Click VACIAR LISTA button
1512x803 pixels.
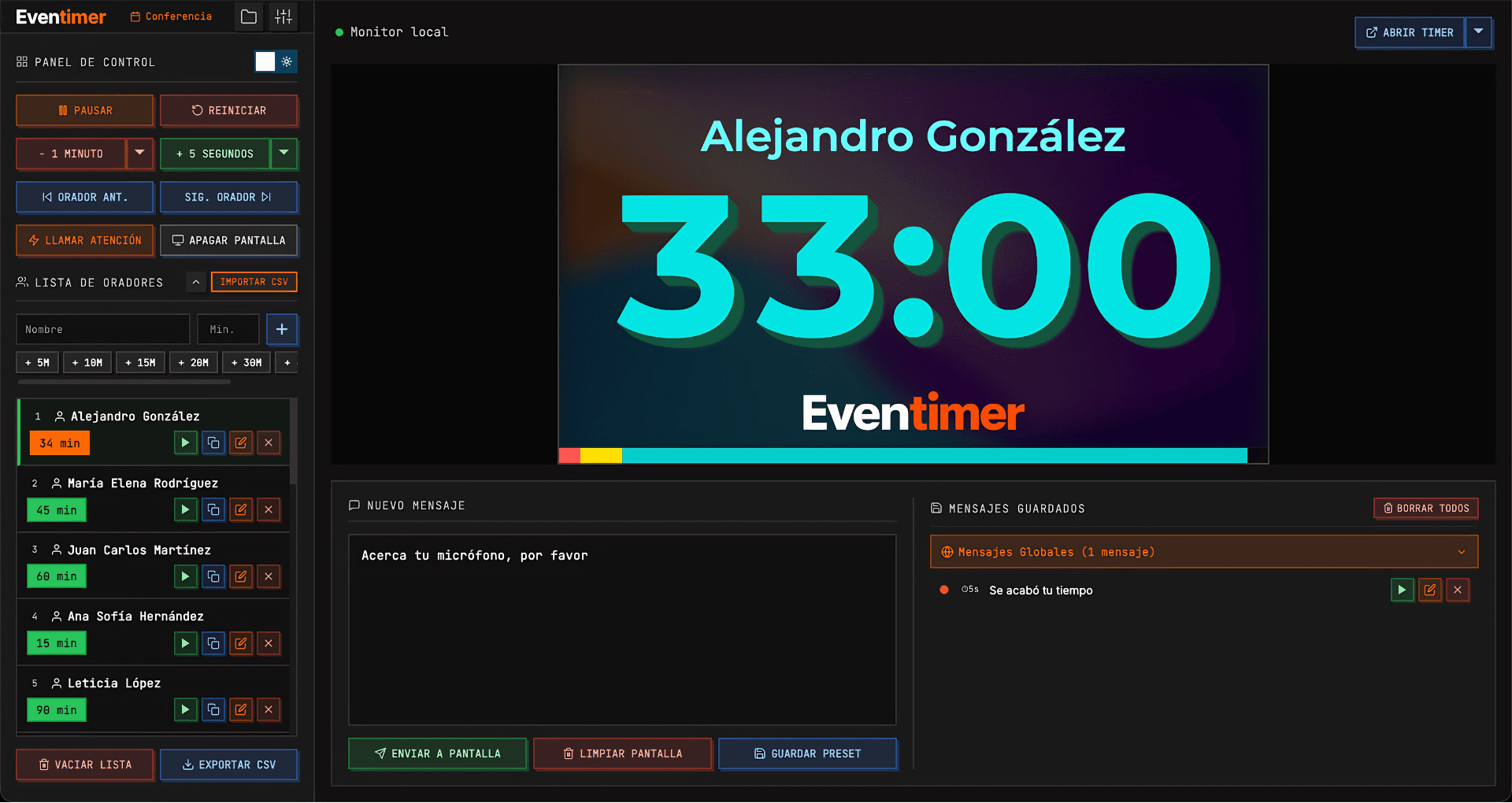[85, 764]
